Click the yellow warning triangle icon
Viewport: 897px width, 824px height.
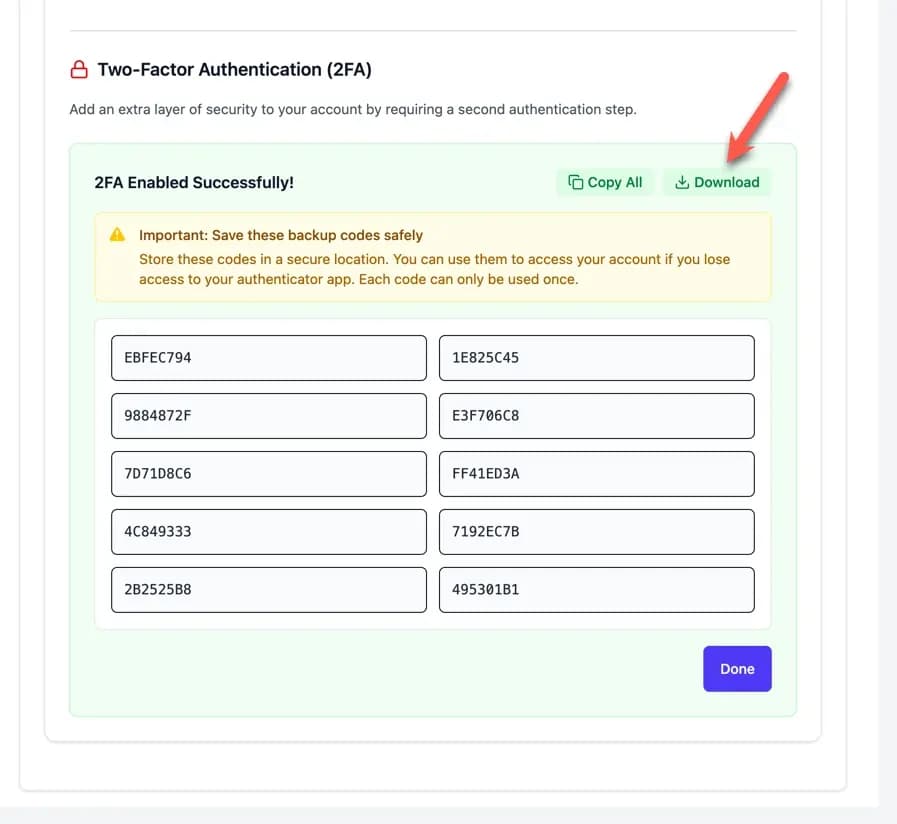tap(118, 235)
